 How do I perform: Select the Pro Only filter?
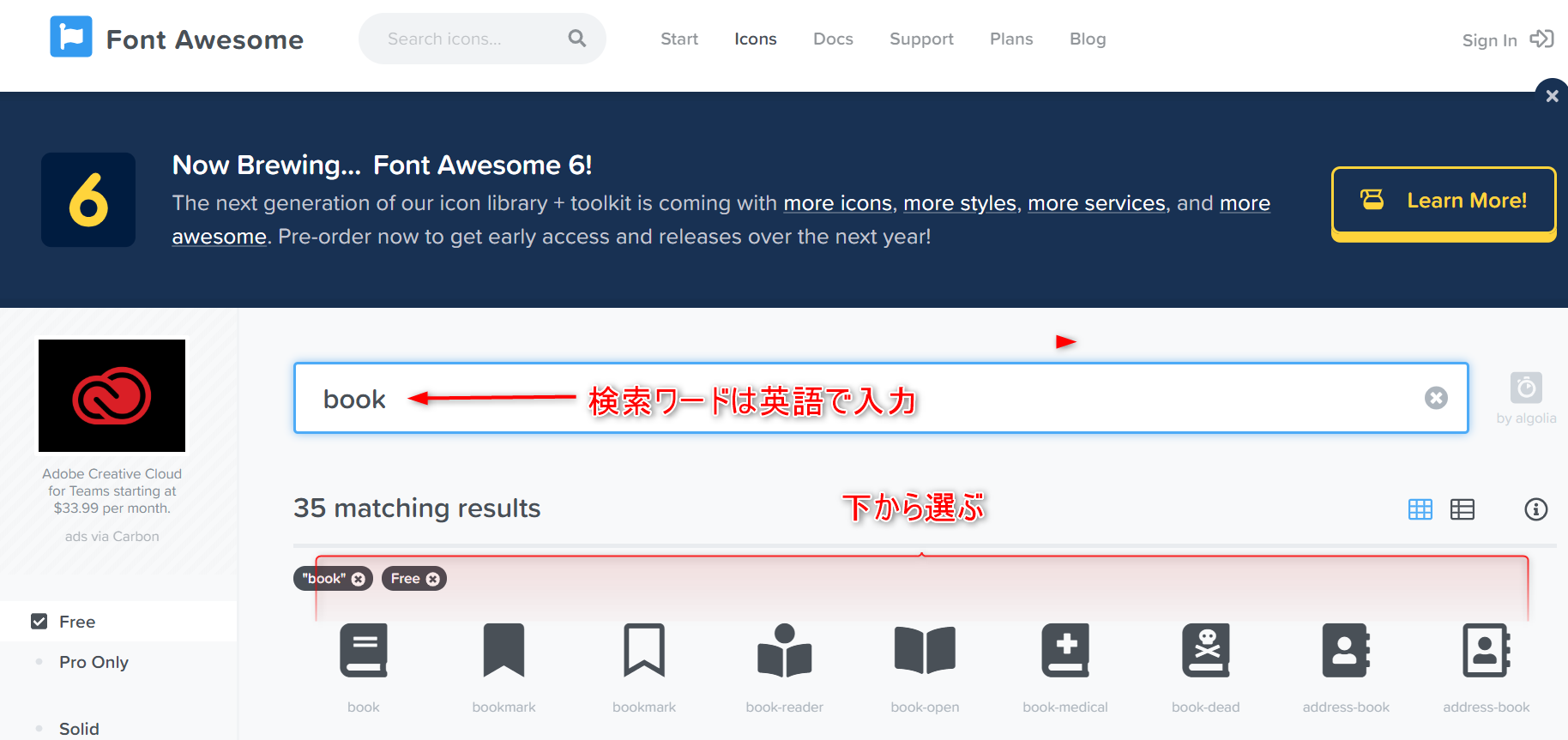pyautogui.click(x=93, y=662)
